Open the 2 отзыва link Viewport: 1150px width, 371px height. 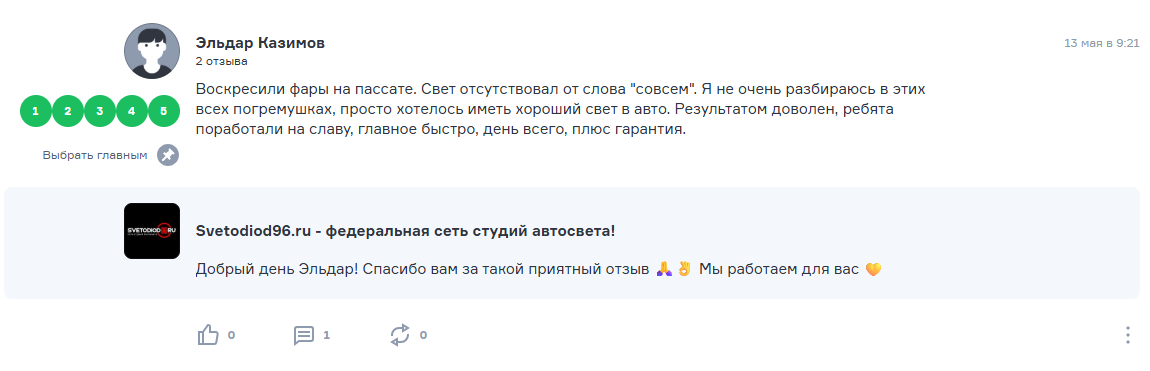[x=221, y=62]
